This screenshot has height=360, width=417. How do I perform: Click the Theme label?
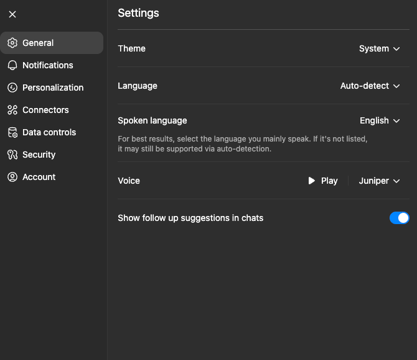click(x=132, y=49)
